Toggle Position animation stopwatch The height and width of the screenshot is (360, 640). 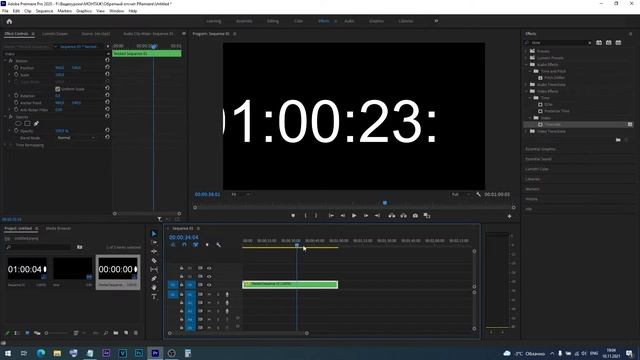tap(16, 68)
